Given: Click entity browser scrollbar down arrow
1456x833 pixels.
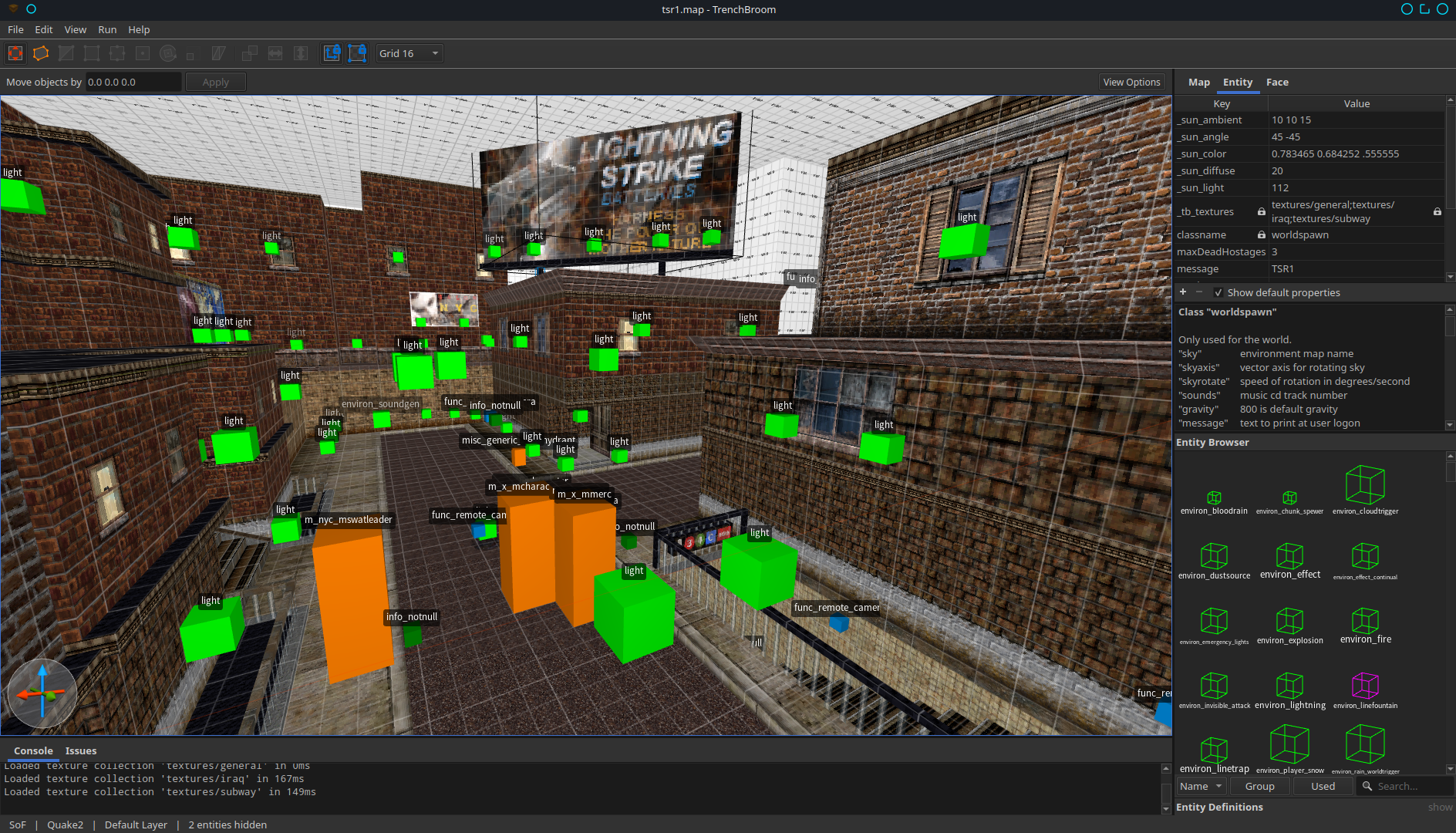Looking at the screenshot, I should coord(1450,769).
